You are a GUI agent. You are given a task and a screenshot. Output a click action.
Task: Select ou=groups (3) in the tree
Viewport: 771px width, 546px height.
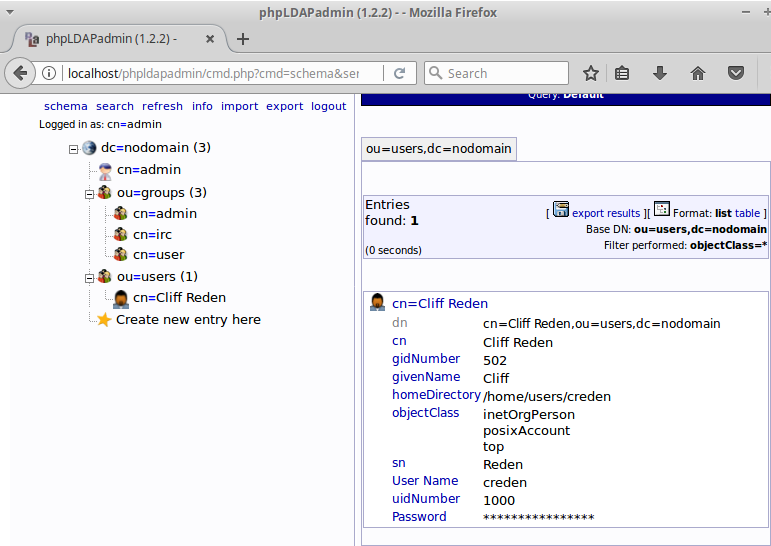(162, 192)
